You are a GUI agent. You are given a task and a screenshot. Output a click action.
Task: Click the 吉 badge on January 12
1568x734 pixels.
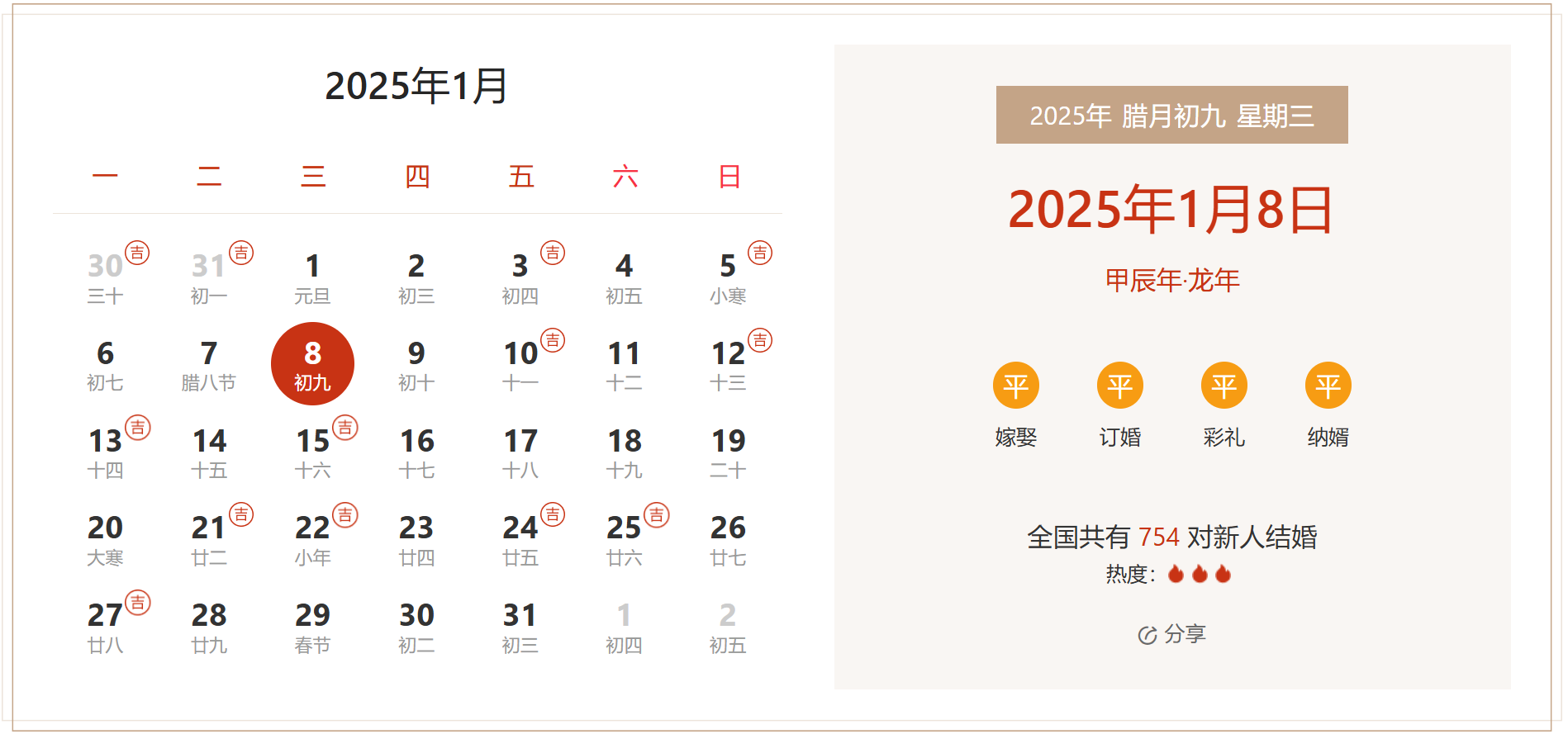coord(760,340)
